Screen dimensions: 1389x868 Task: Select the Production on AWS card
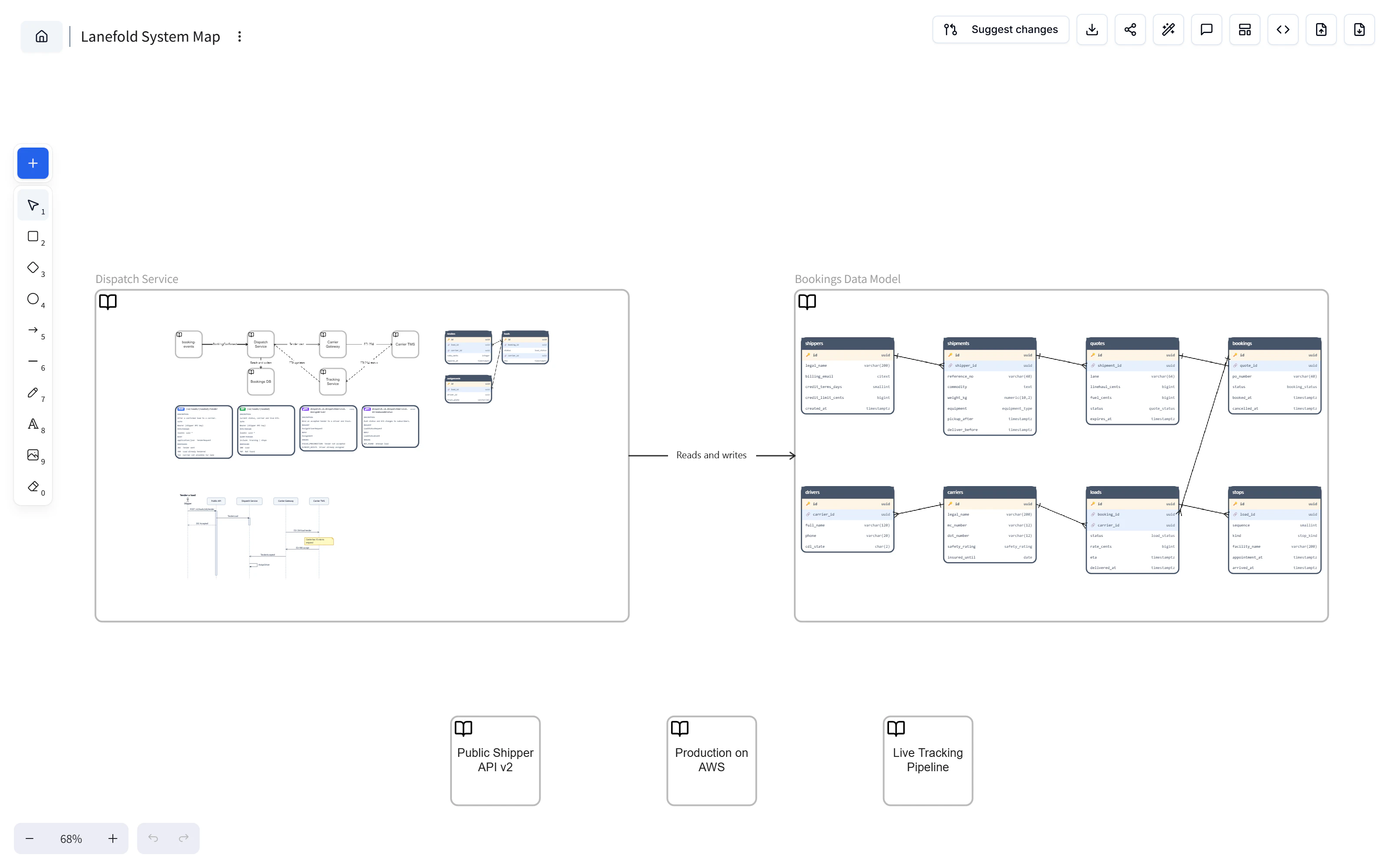pos(712,761)
